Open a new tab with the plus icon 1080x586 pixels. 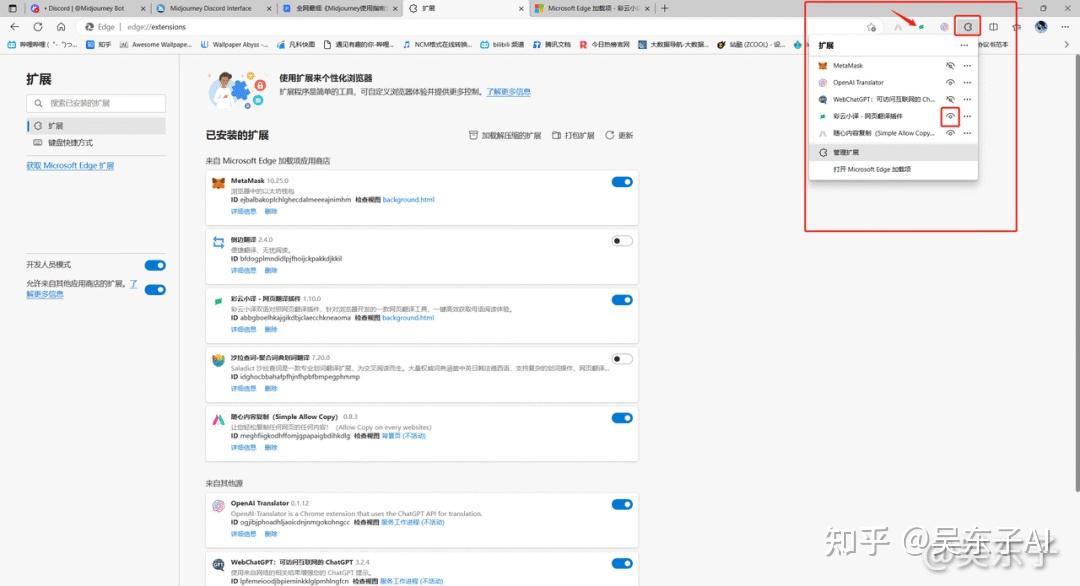point(664,8)
